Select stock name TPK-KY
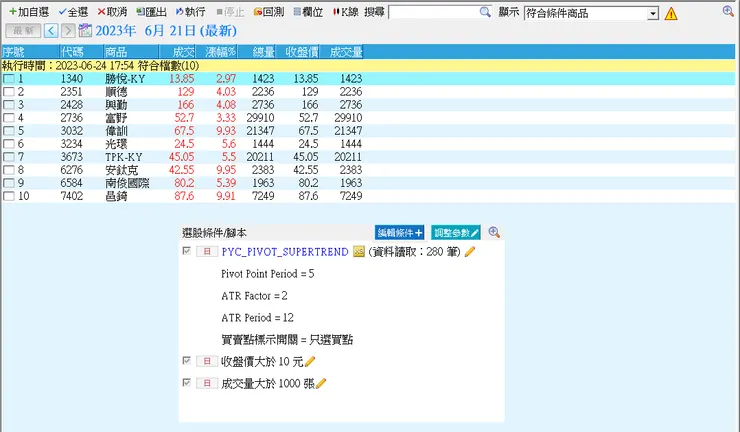The height and width of the screenshot is (432, 740). (124, 157)
